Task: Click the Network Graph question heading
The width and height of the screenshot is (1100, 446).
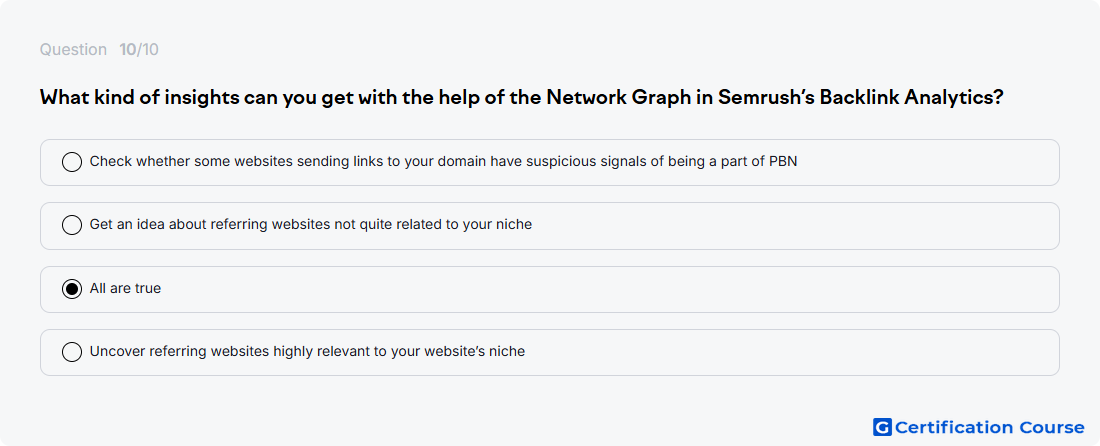Action: (521, 97)
